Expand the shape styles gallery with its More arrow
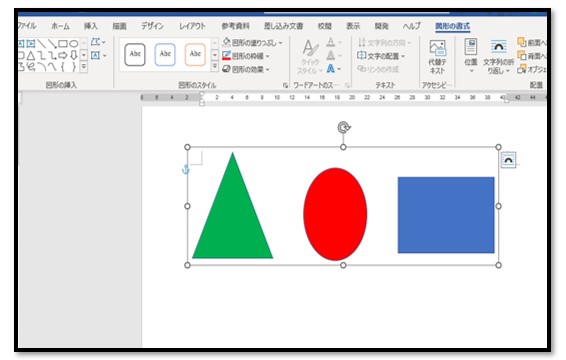This screenshot has height=360, width=566. pyautogui.click(x=214, y=66)
